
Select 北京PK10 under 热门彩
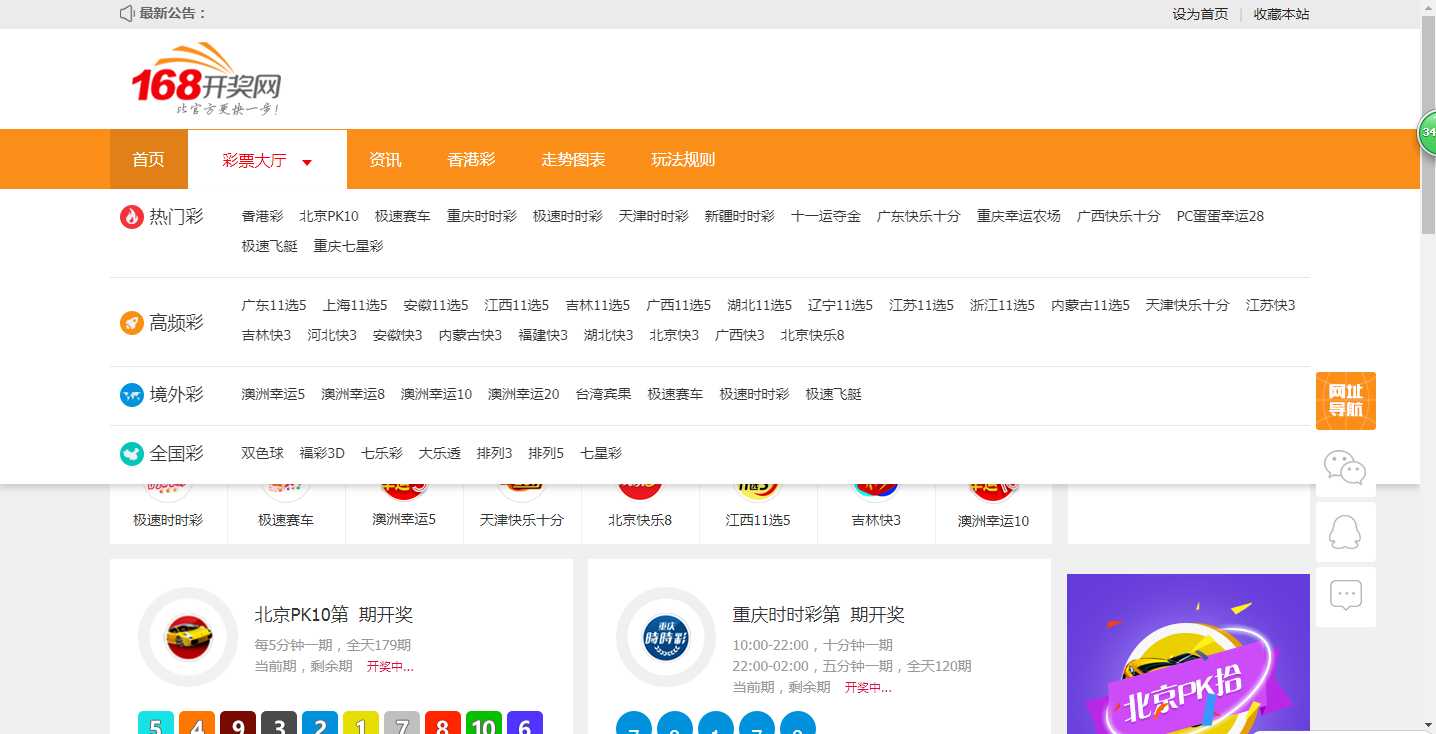point(329,216)
